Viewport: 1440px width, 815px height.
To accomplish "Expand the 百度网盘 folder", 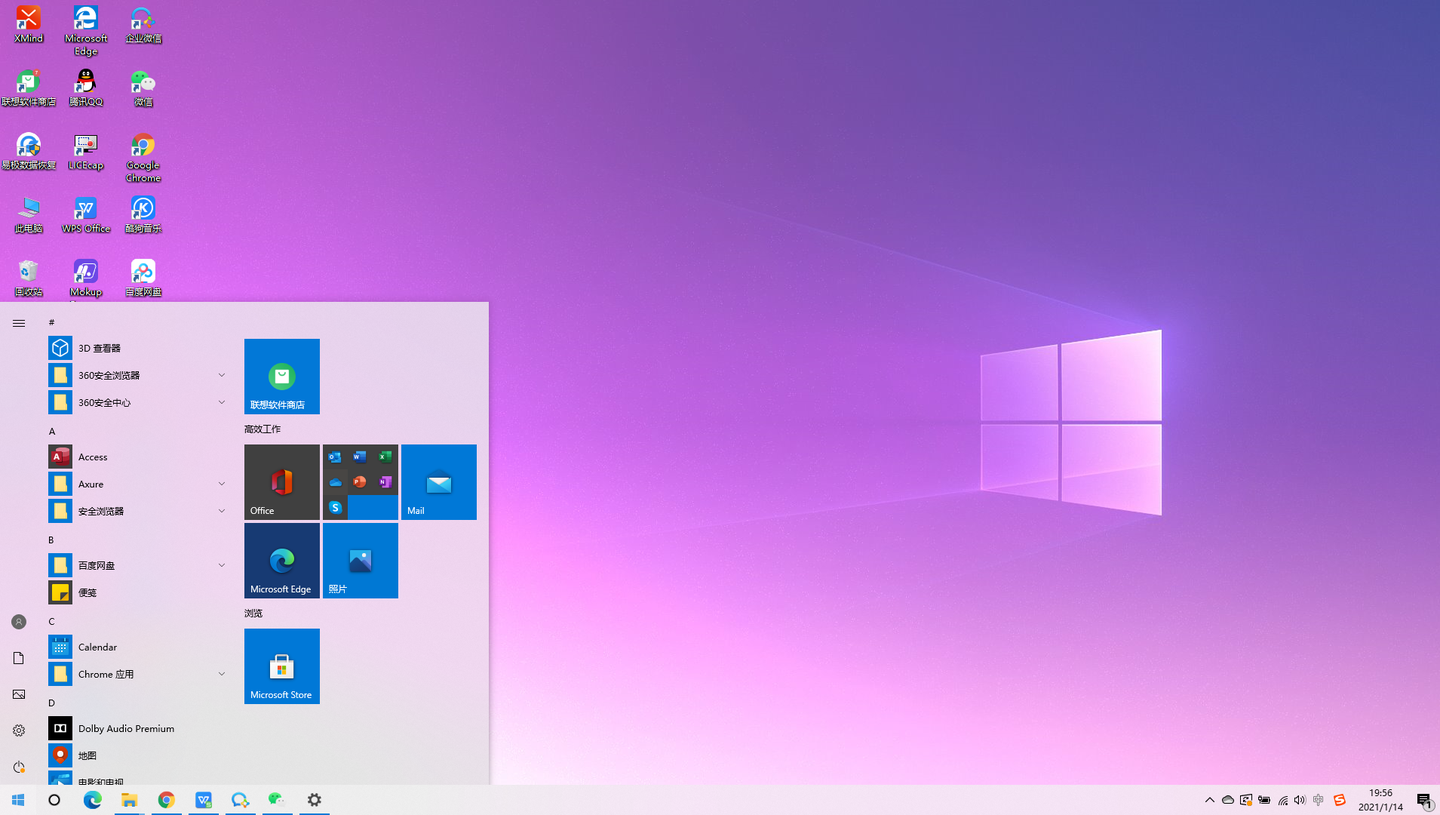I will pyautogui.click(x=139, y=565).
